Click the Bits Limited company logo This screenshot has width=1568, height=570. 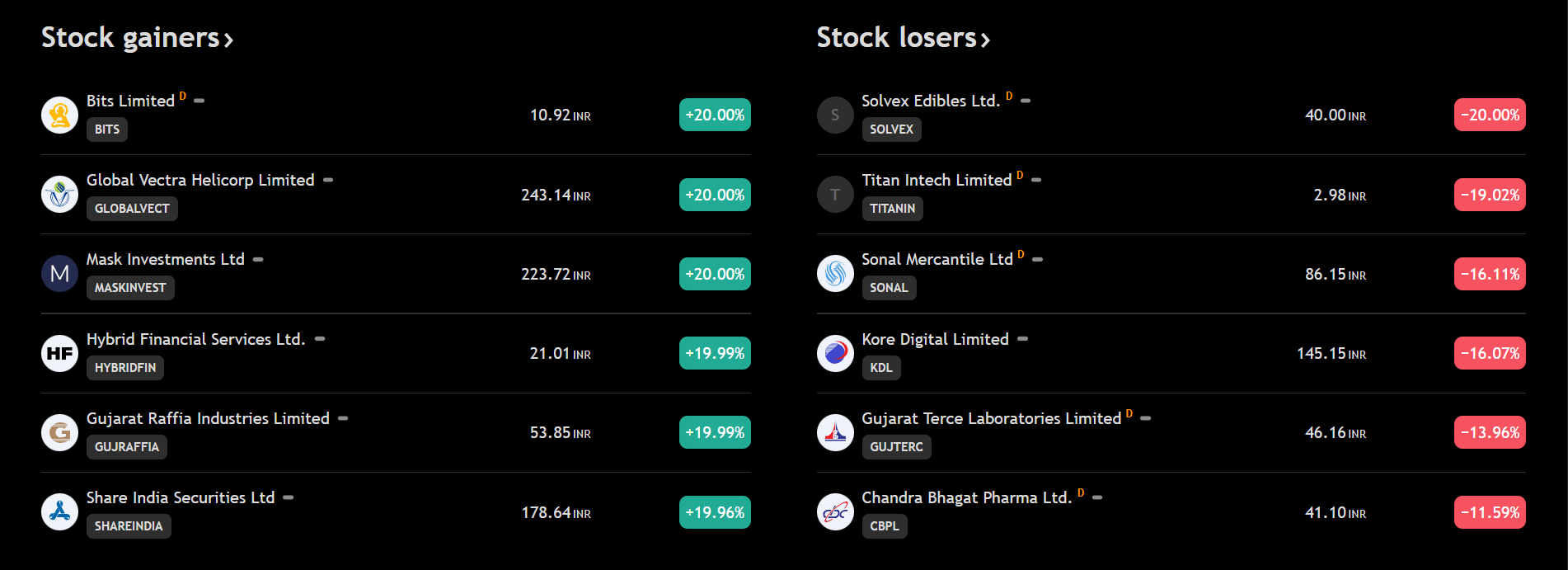coord(59,115)
